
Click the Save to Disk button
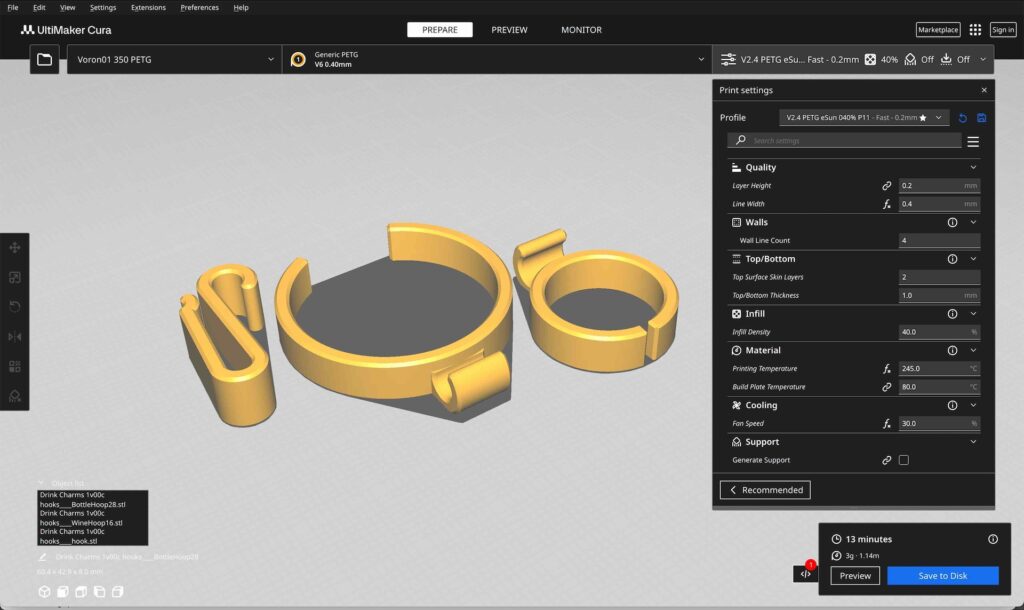point(942,575)
